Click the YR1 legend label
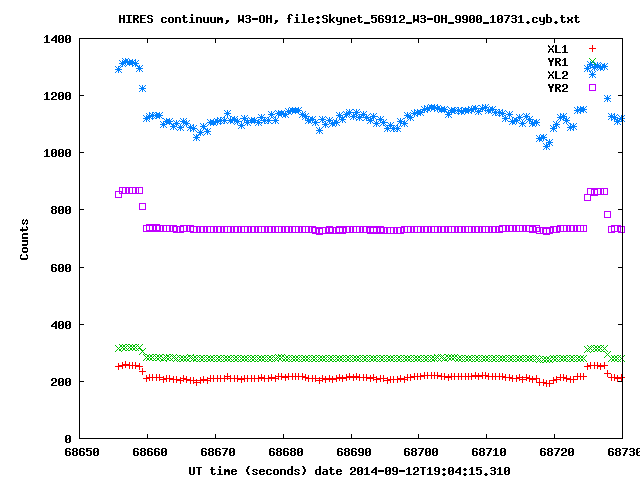640x480 pixels. [558, 62]
